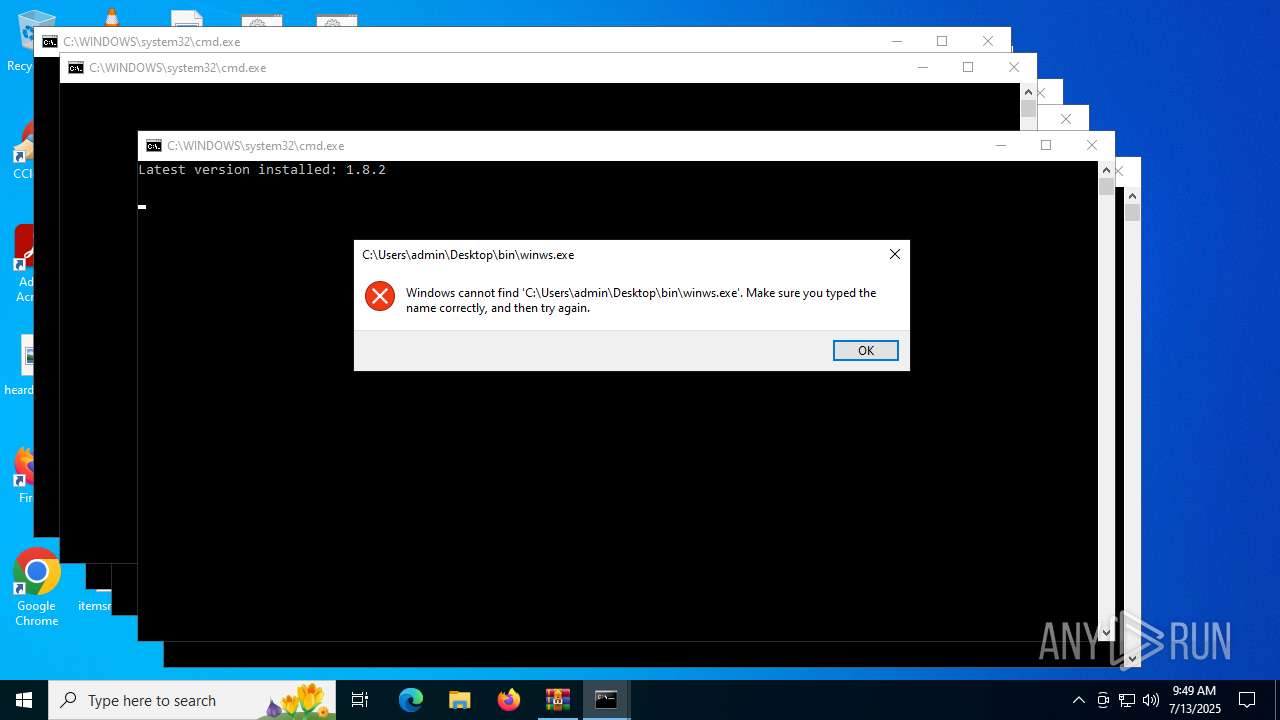Click the error dialog title path text

468,255
